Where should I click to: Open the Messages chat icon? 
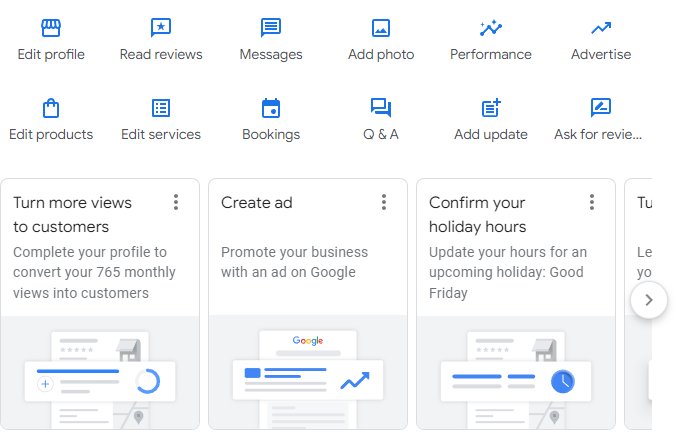[x=271, y=28]
